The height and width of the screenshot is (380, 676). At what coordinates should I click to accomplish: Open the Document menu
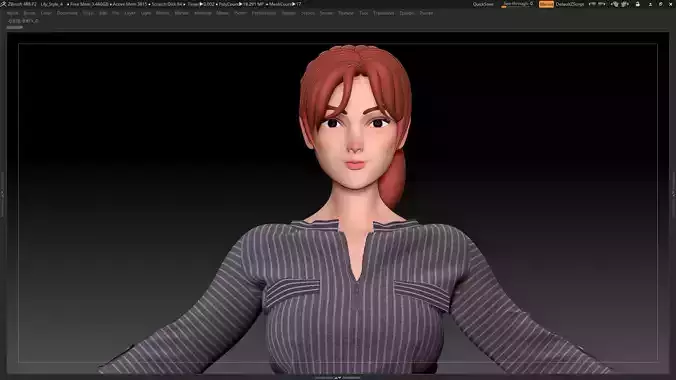[x=67, y=13]
